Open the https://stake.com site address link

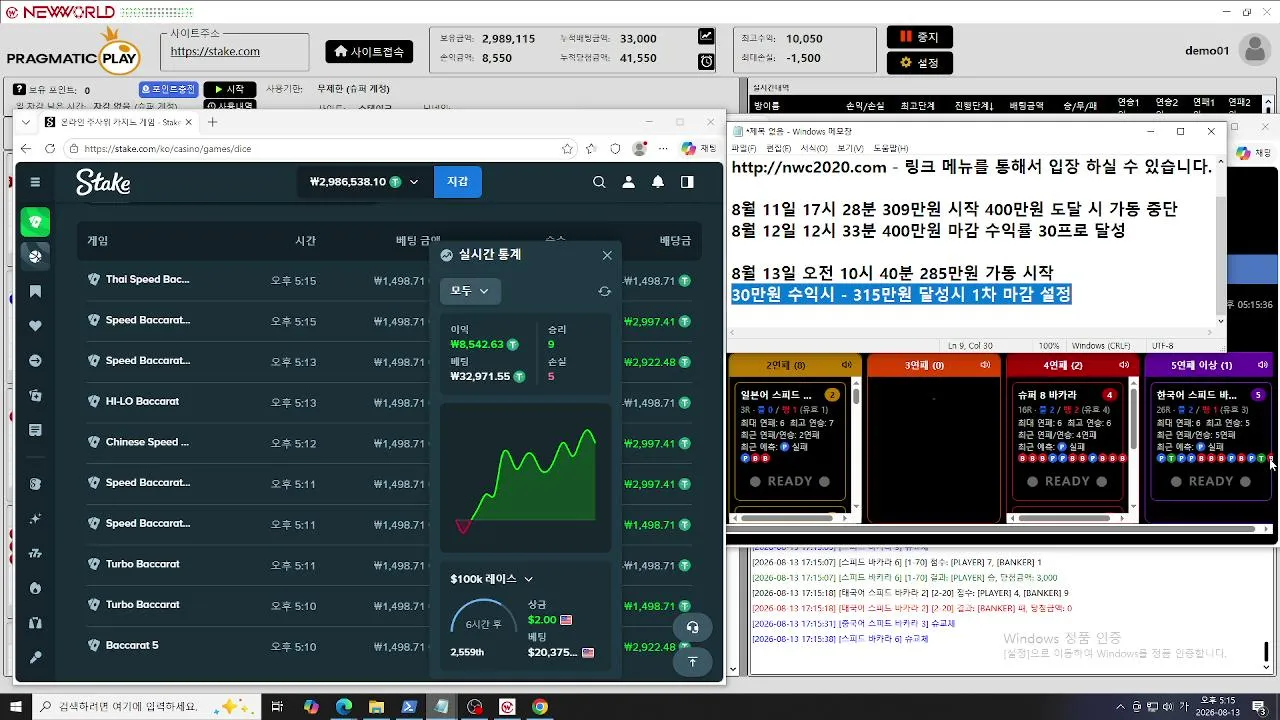coord(215,51)
